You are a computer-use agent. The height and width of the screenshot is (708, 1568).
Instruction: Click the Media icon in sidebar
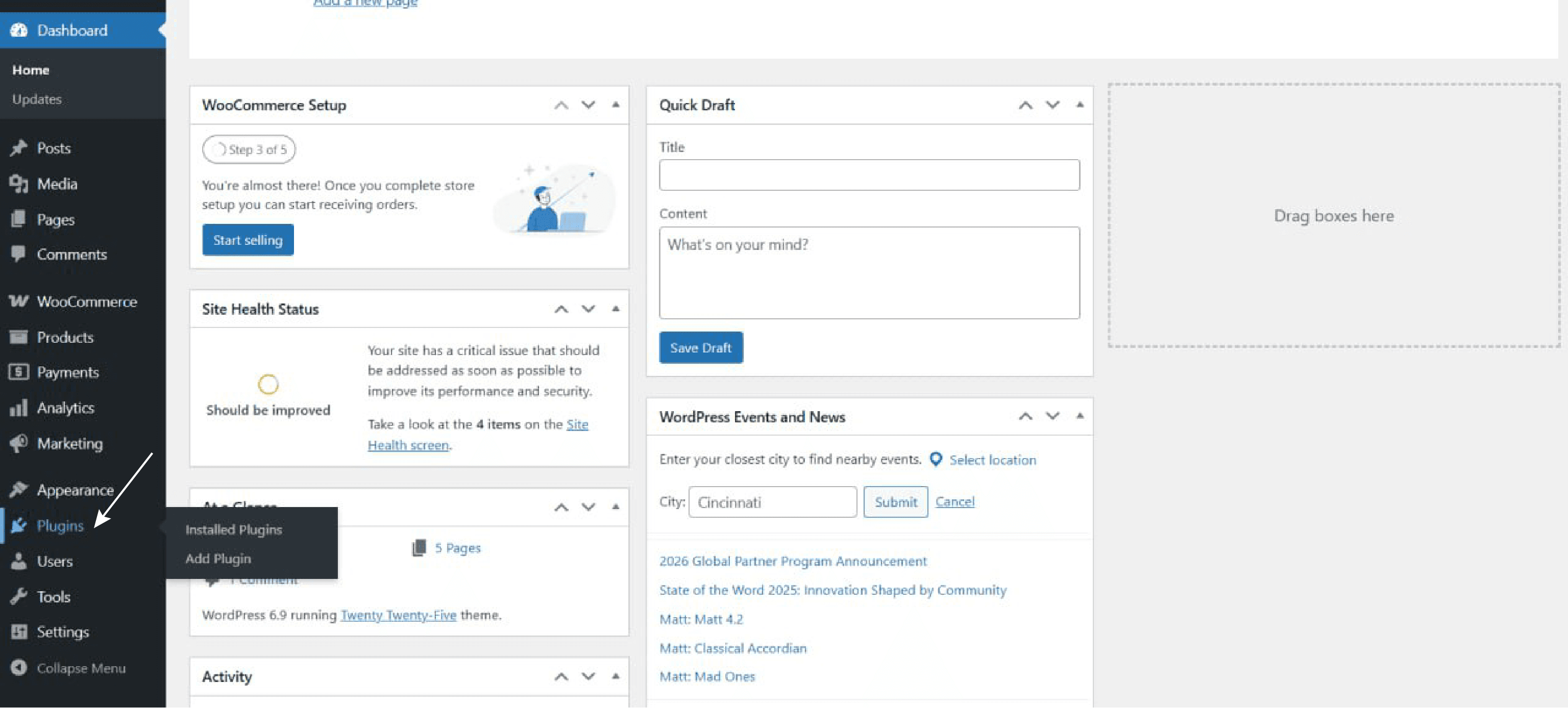point(18,184)
